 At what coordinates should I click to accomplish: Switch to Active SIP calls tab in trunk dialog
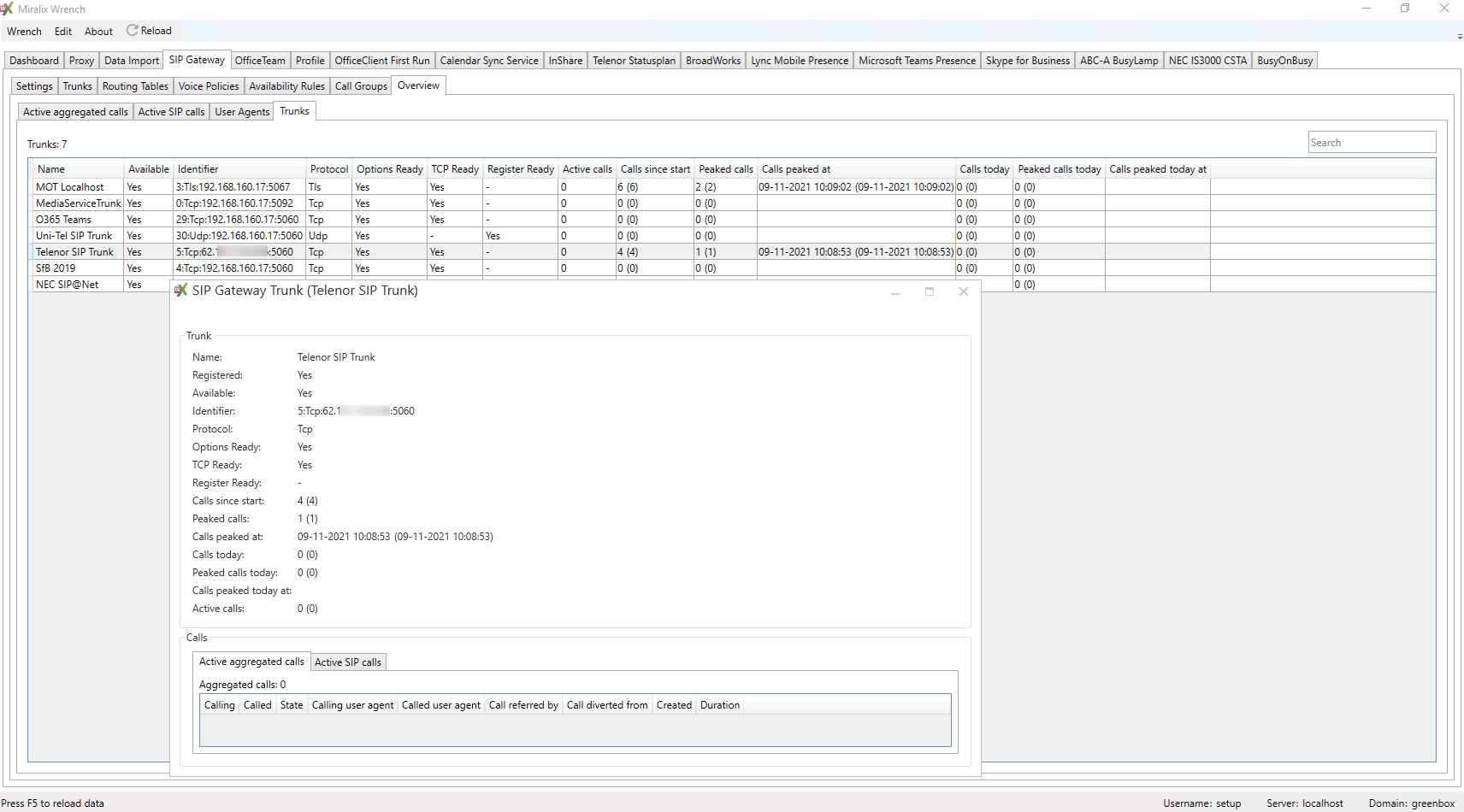pyautogui.click(x=348, y=662)
